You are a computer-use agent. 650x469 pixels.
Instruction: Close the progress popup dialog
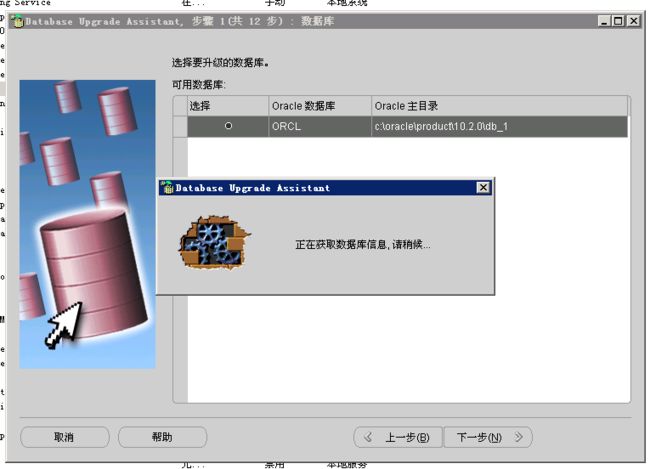[x=483, y=187]
